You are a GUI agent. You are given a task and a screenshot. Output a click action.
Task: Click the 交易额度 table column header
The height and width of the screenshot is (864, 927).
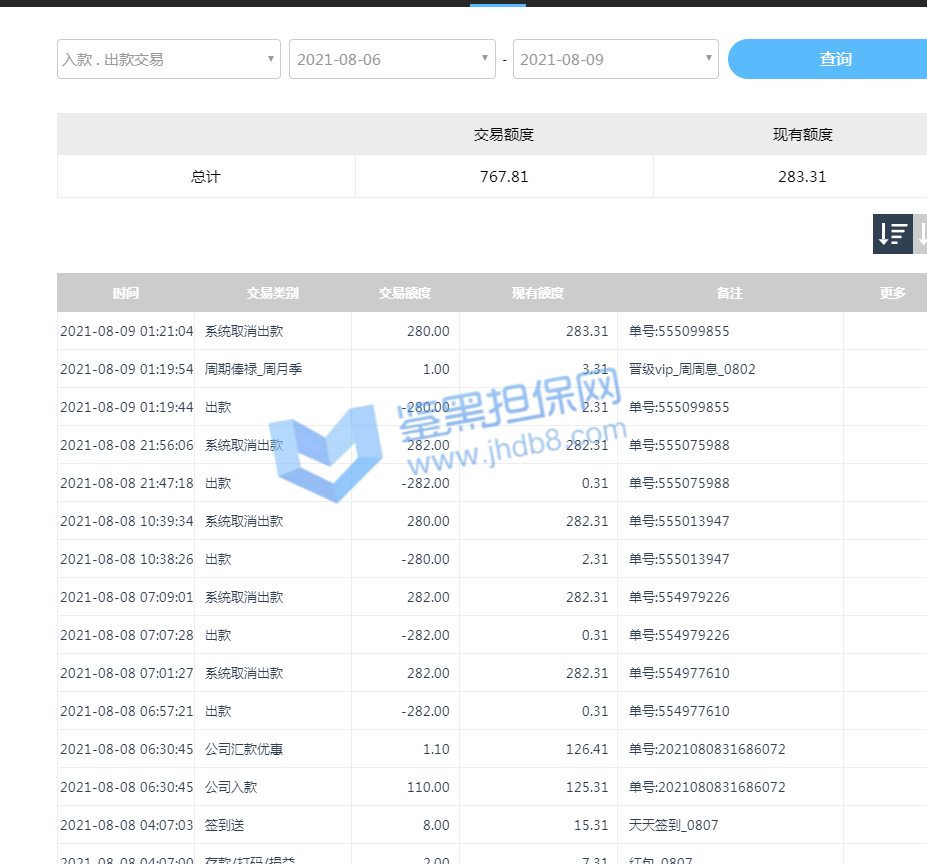point(405,293)
